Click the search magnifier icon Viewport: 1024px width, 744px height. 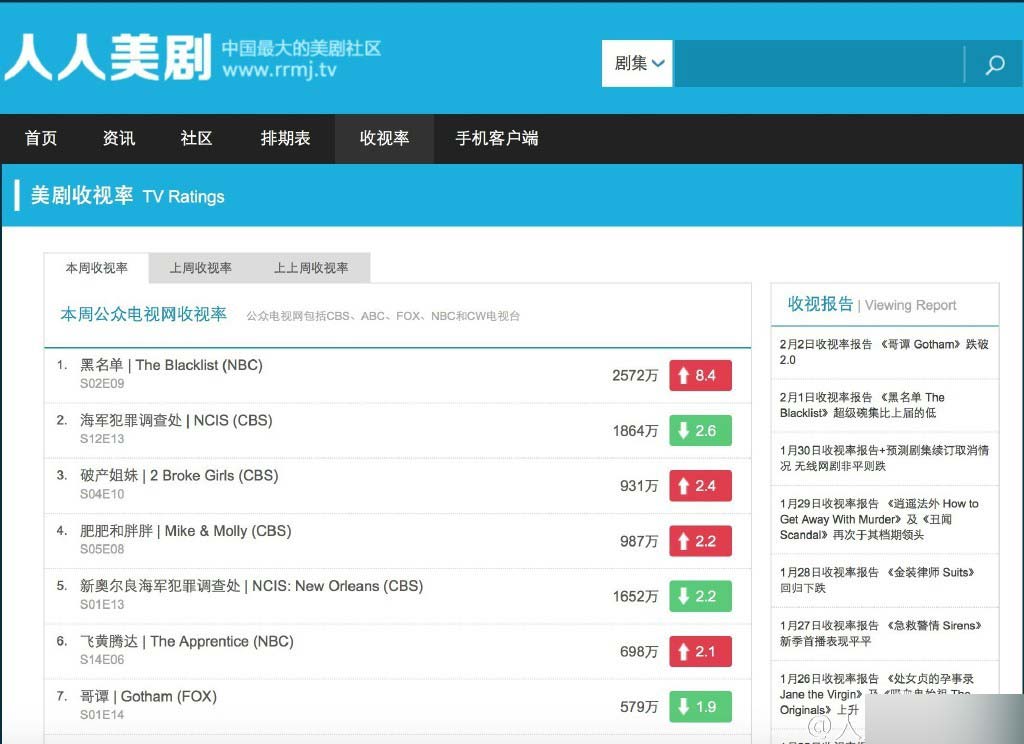click(995, 64)
